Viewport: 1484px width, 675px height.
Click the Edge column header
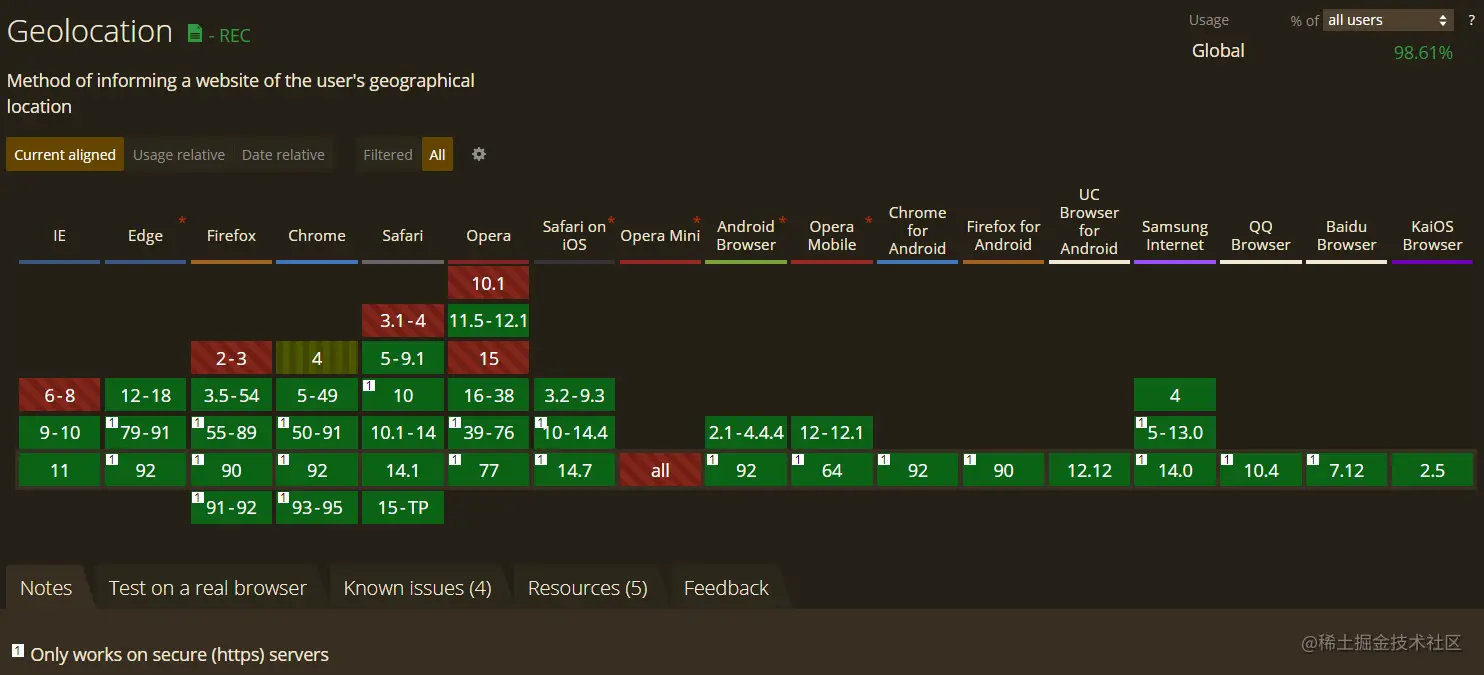coord(145,236)
